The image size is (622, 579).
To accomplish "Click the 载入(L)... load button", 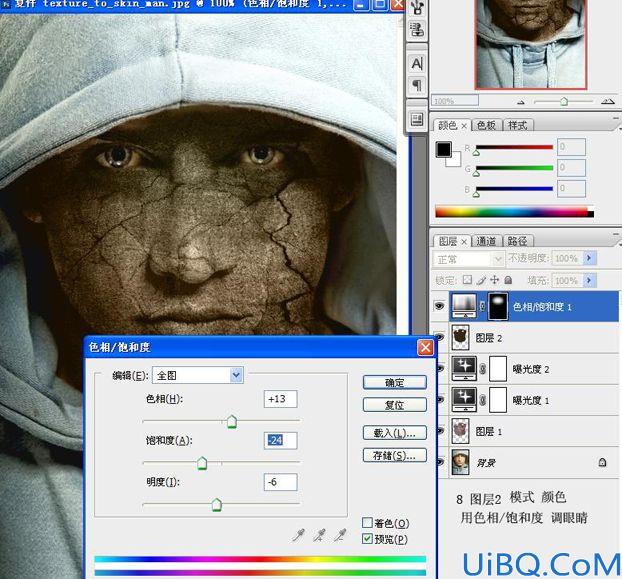I will 395,433.
